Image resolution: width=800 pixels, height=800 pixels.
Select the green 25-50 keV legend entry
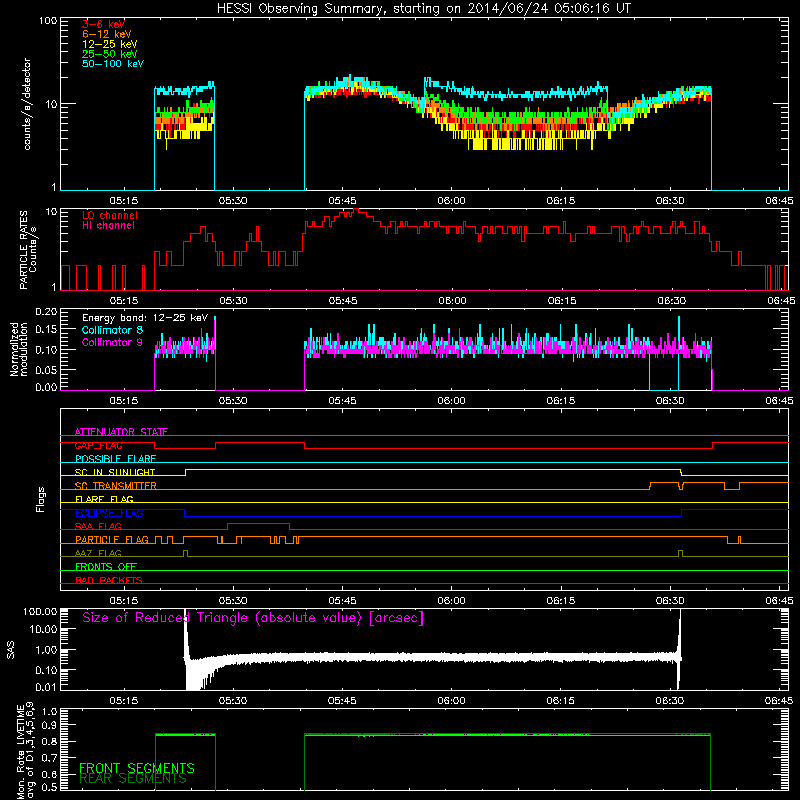[x=109, y=54]
